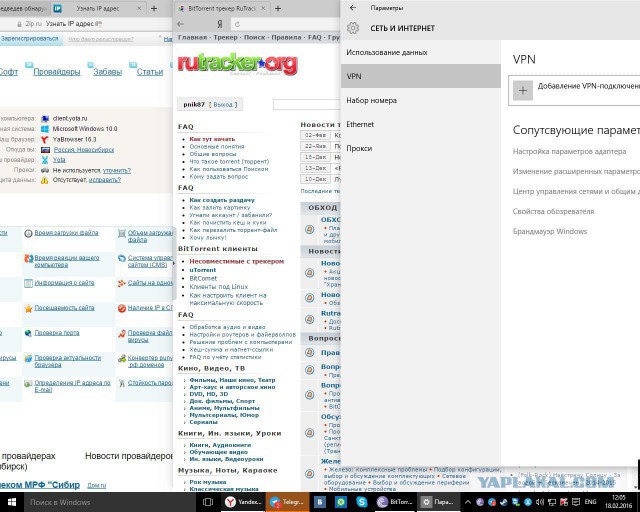Open Главная in the RuTracker top menu
Image resolution: width=640 pixels, height=512 pixels.
[192, 37]
